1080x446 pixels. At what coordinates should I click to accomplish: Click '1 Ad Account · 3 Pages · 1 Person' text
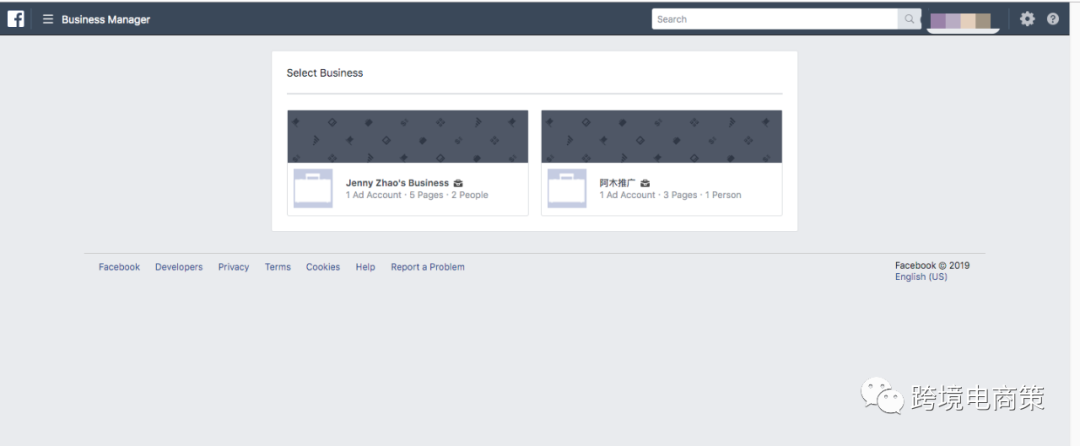click(x=670, y=195)
